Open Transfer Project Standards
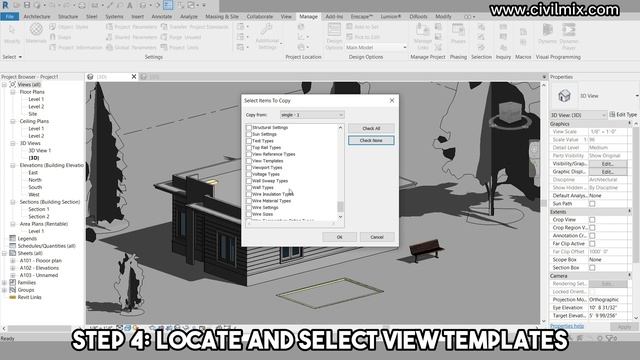Screen dimensions: 640x360 tap(194, 27)
